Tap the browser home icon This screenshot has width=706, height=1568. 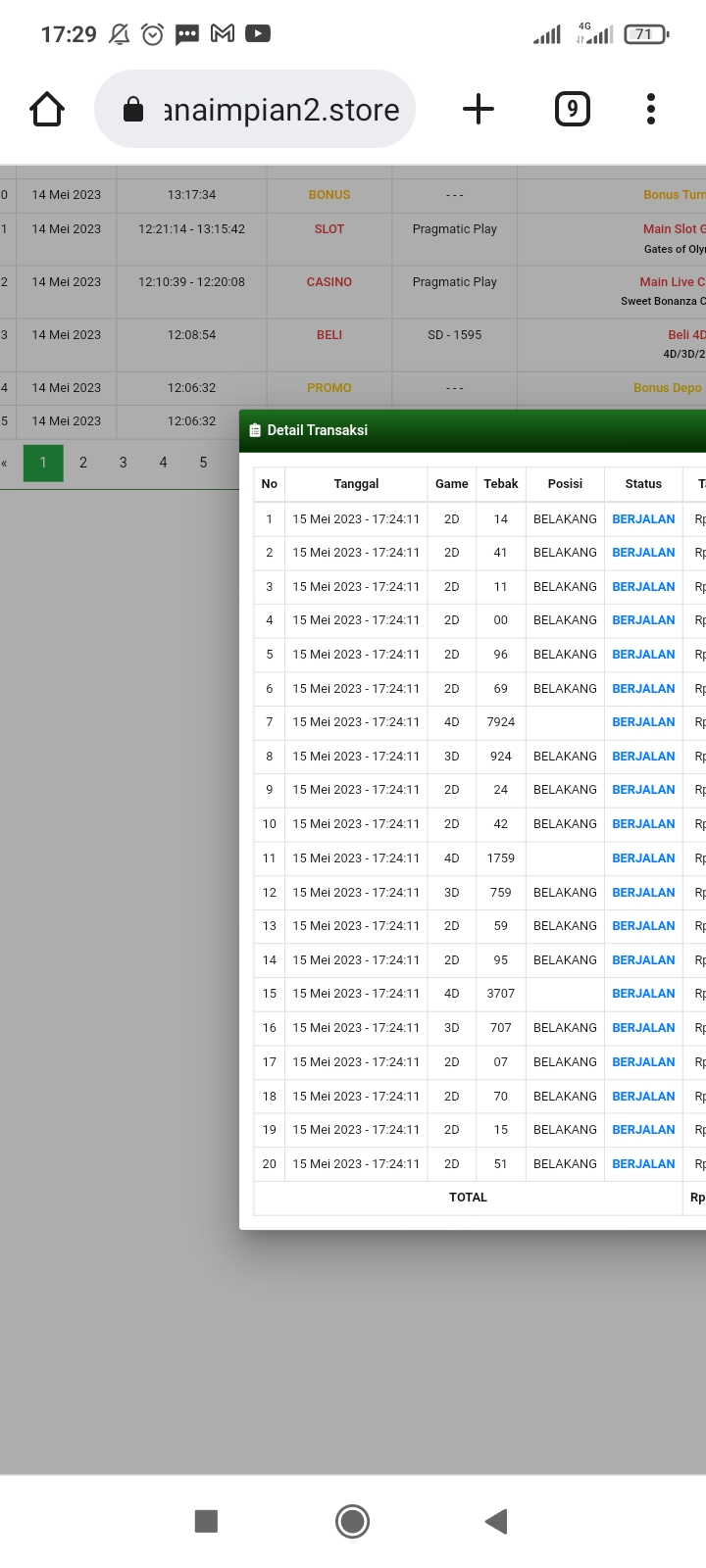tap(47, 109)
